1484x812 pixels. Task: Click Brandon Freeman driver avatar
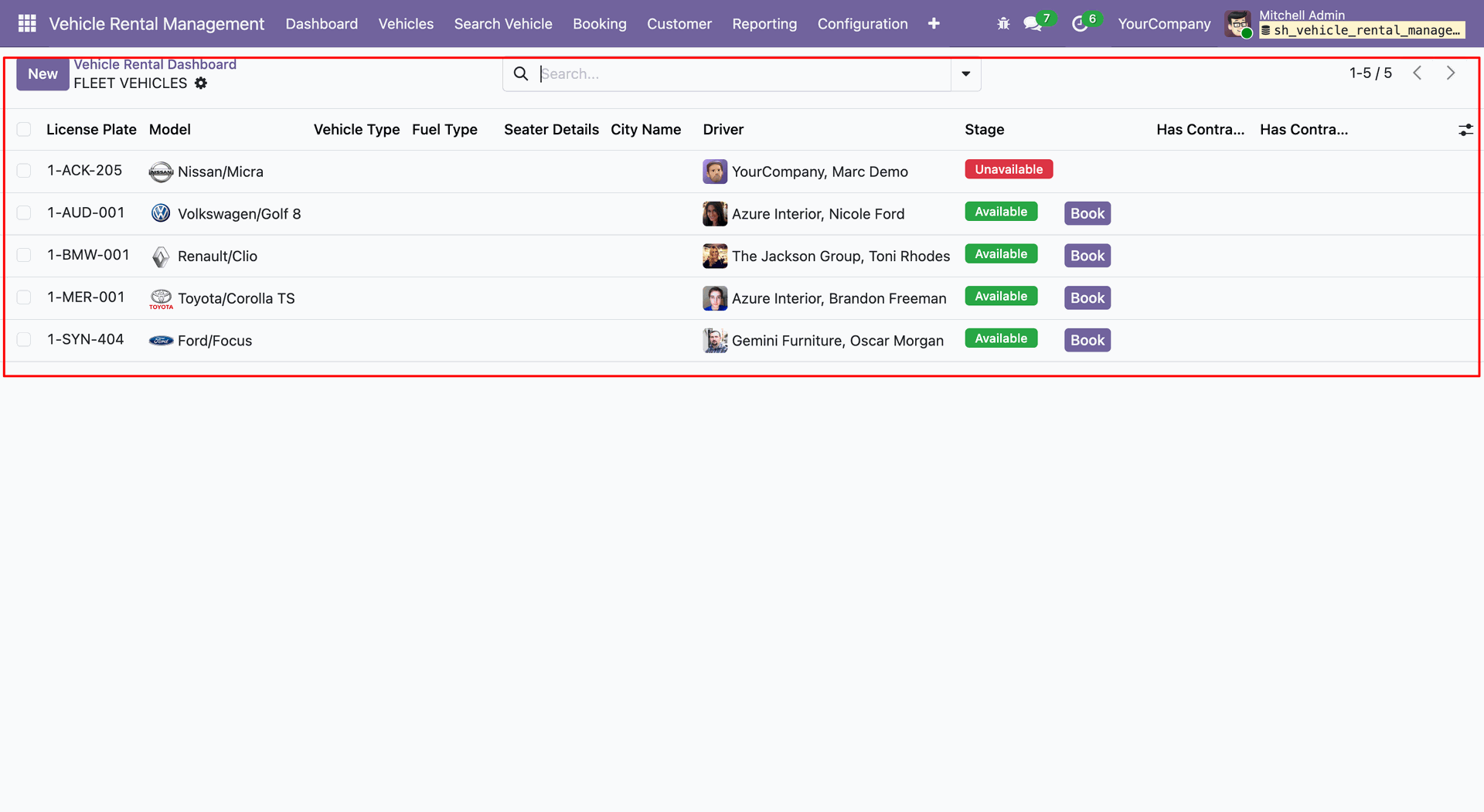[715, 298]
